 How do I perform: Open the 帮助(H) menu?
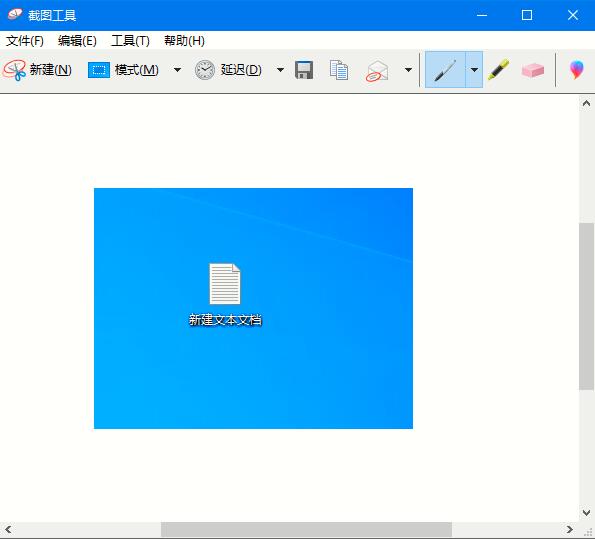pyautogui.click(x=184, y=41)
